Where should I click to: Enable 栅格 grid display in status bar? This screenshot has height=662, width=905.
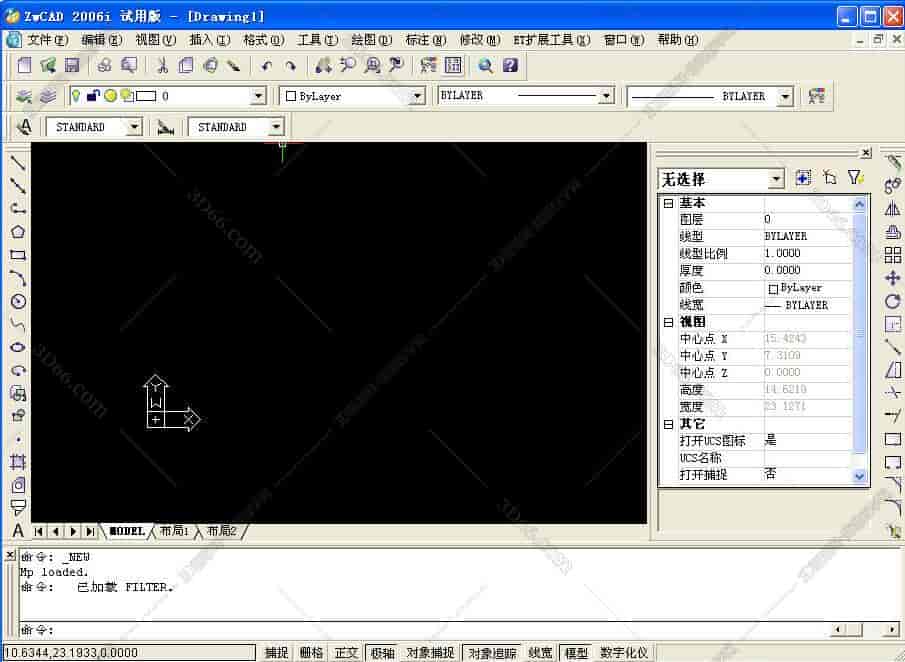(311, 652)
